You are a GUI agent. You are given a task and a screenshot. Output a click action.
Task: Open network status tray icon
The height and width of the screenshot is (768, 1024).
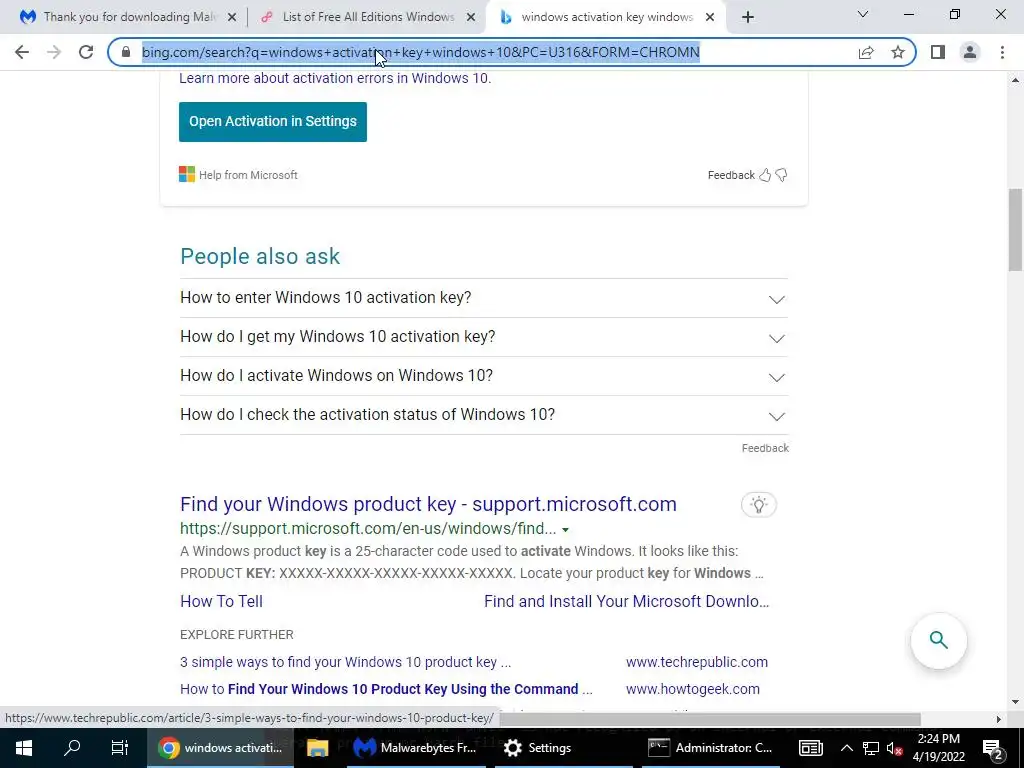871,748
